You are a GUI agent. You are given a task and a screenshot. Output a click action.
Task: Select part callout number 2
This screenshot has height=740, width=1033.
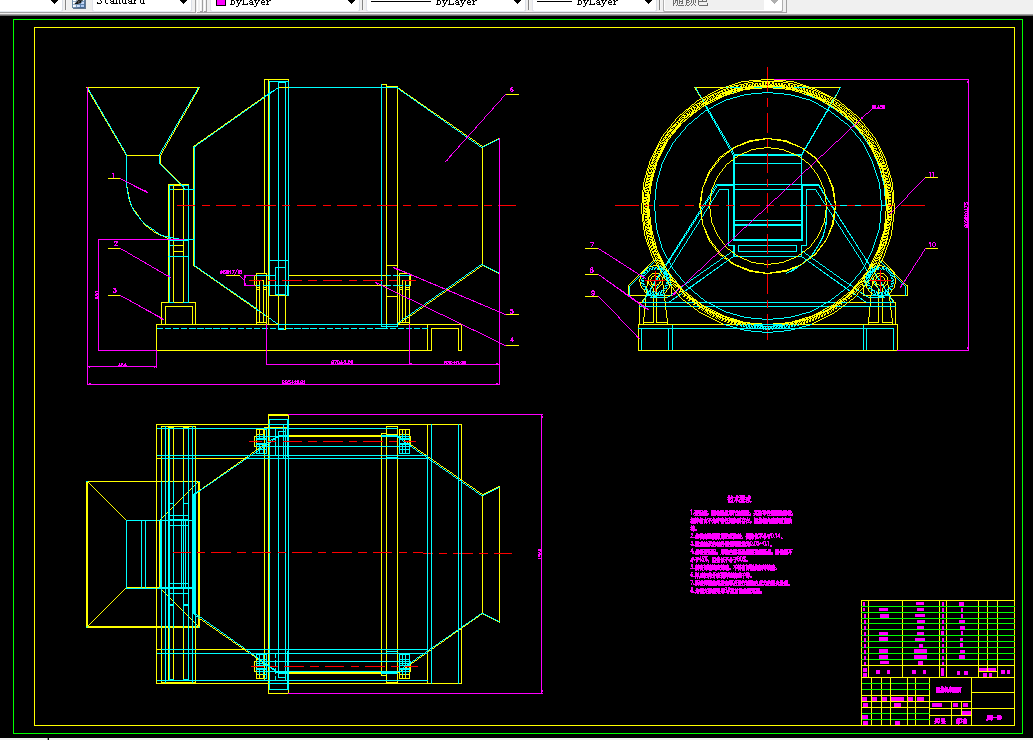pyautogui.click(x=116, y=244)
